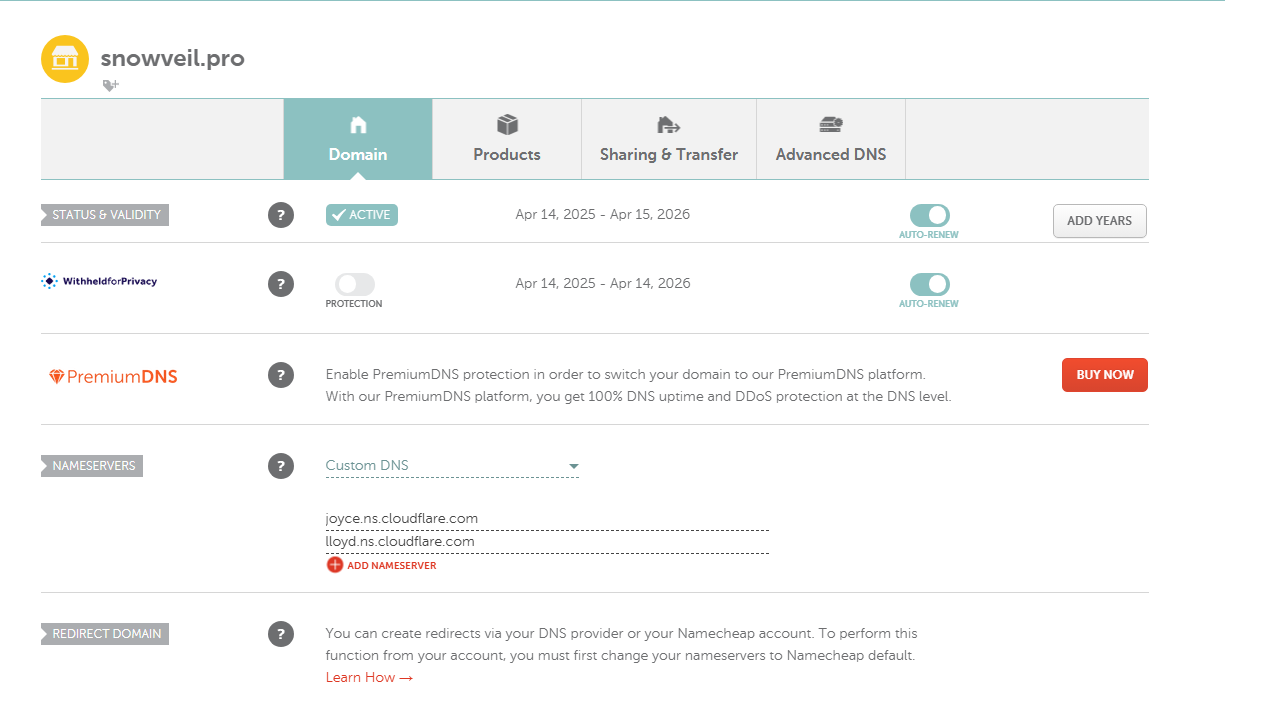Click the Add Nameserver link text

tap(391, 566)
